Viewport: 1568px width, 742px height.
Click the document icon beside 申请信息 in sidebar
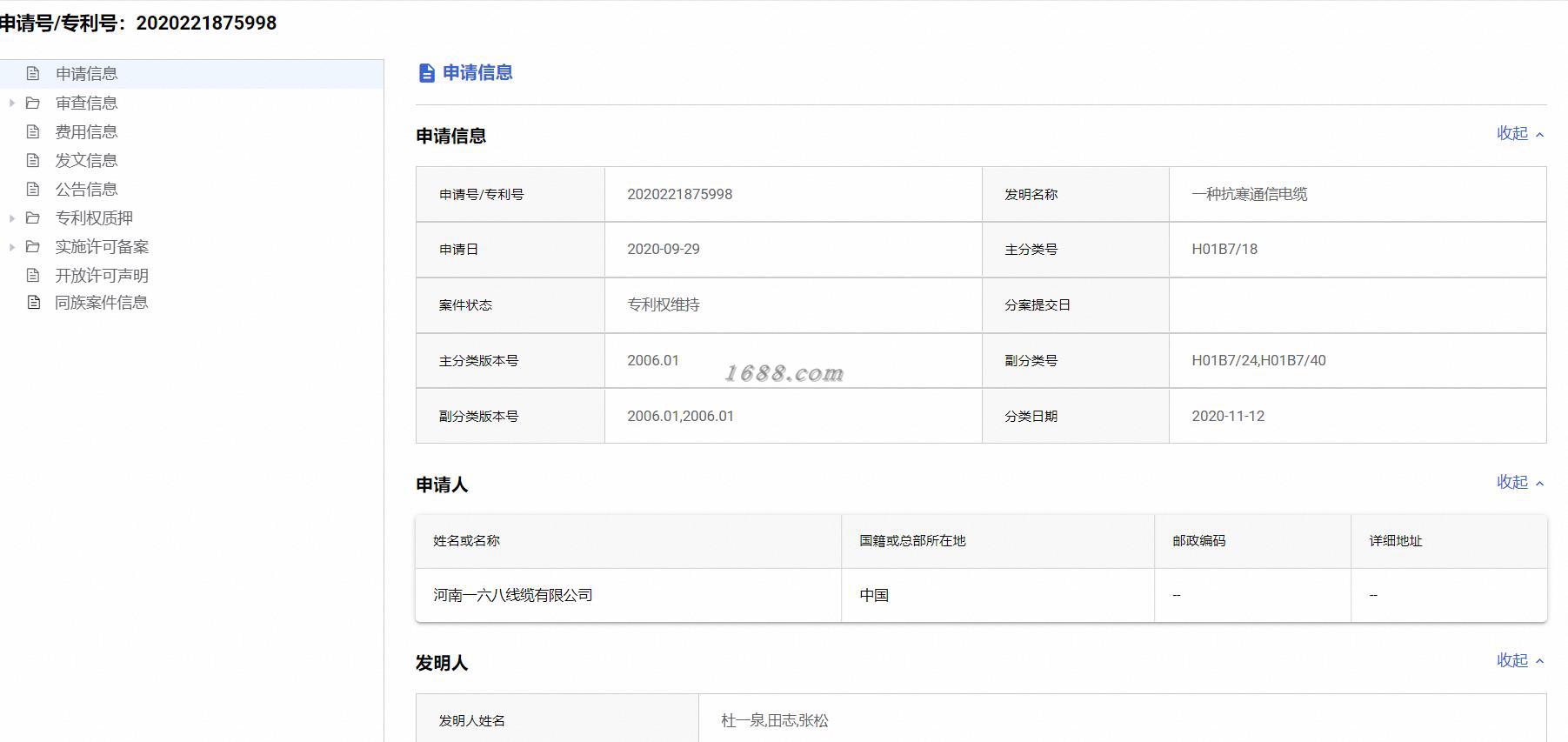tap(33, 74)
